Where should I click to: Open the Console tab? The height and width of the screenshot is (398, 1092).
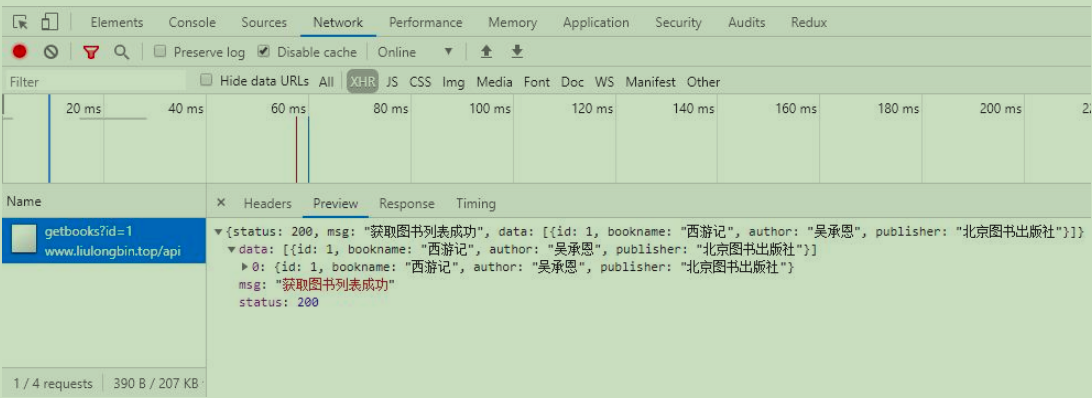(x=192, y=22)
